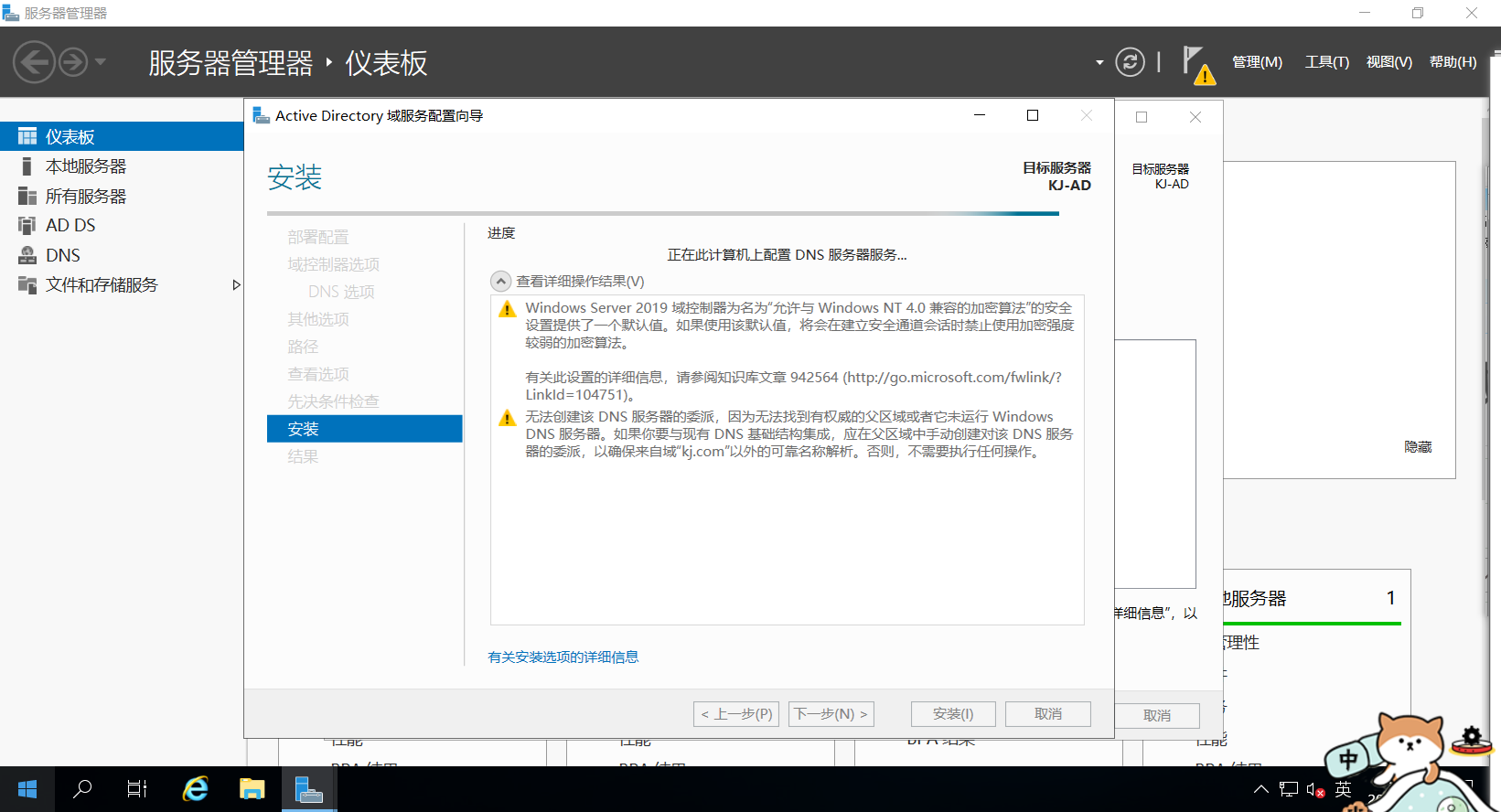
Task: Open the 管理(M) menu
Action: click(x=1257, y=61)
